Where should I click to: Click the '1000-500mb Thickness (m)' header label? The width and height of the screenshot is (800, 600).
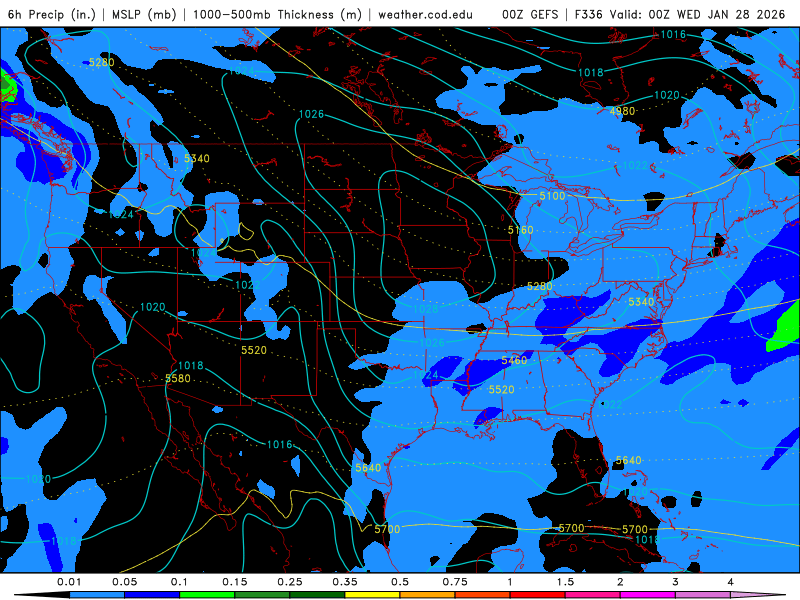coord(277,14)
